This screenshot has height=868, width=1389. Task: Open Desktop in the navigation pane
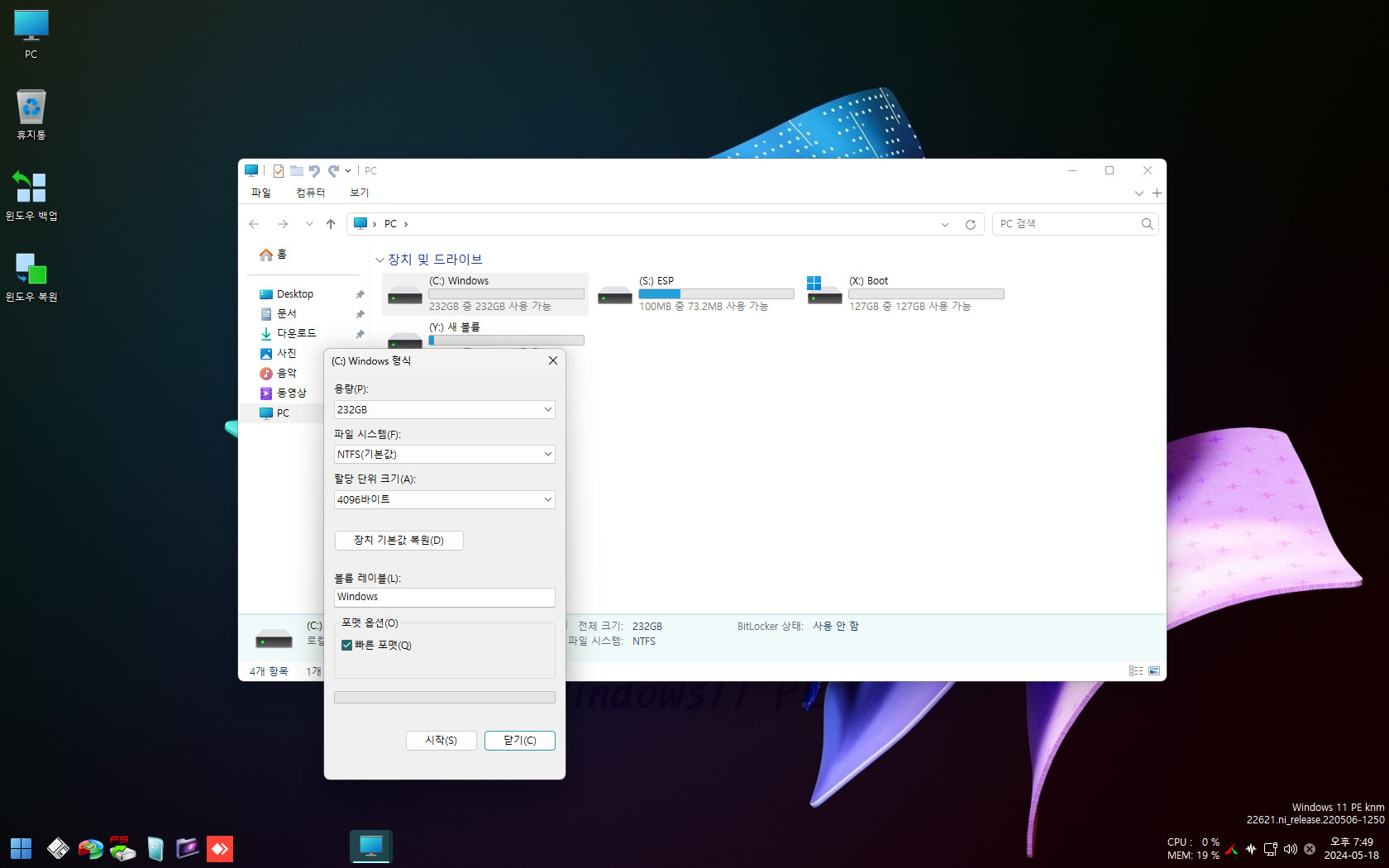(x=287, y=294)
